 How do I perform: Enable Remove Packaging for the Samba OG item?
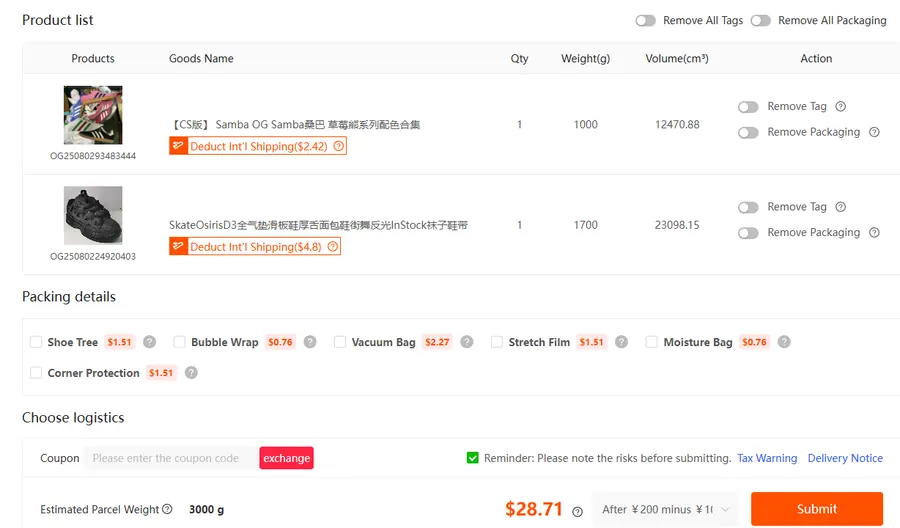pos(748,133)
